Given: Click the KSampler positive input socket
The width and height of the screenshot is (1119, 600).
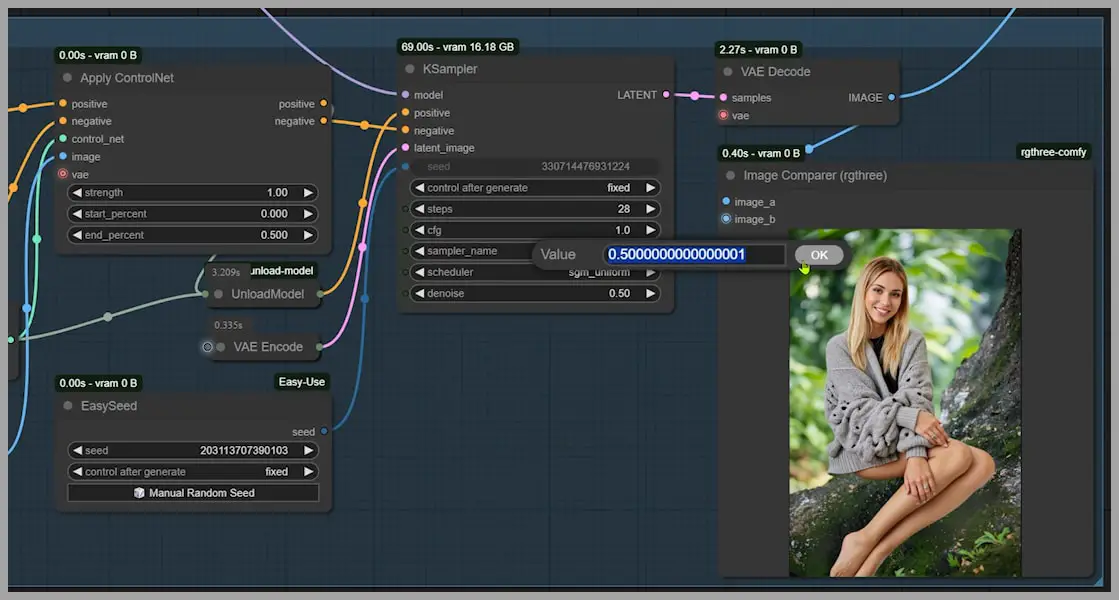Looking at the screenshot, I should point(405,113).
